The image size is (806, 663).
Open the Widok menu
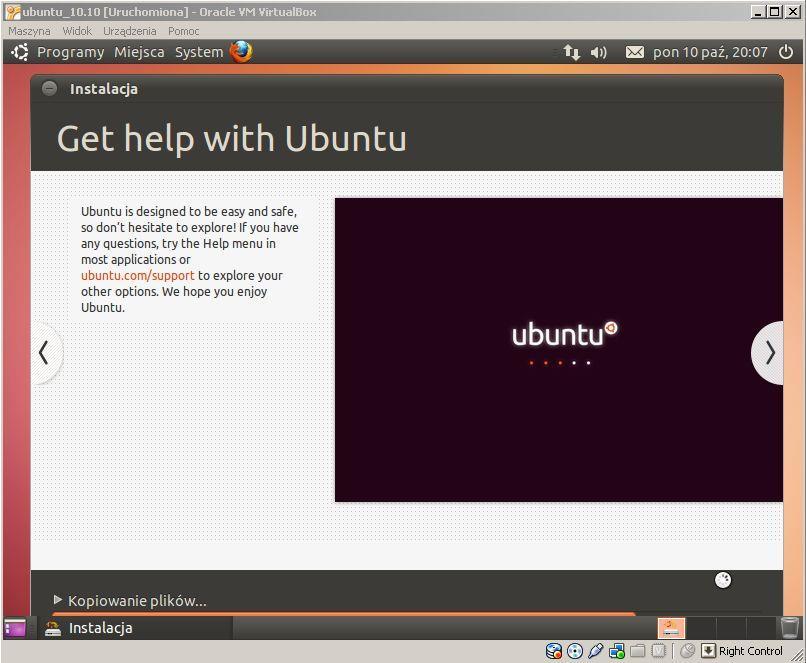(x=77, y=31)
